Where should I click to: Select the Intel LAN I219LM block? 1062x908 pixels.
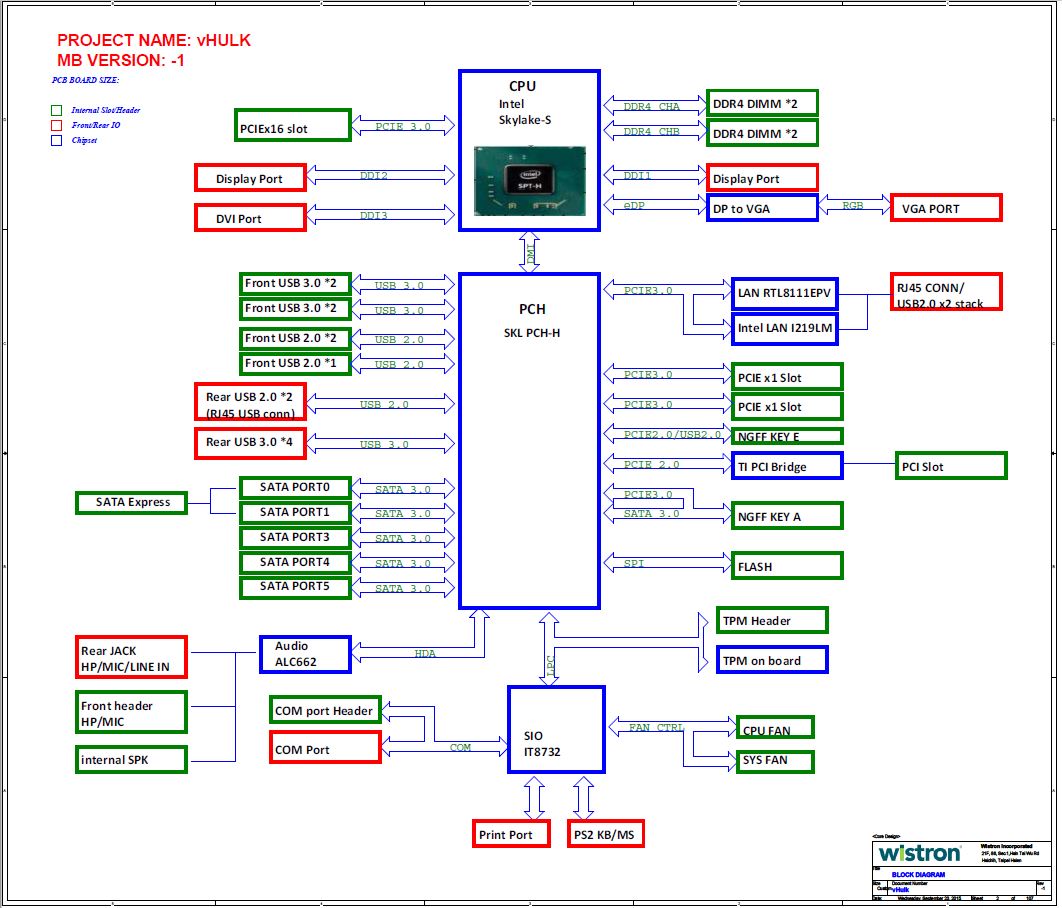click(785, 328)
